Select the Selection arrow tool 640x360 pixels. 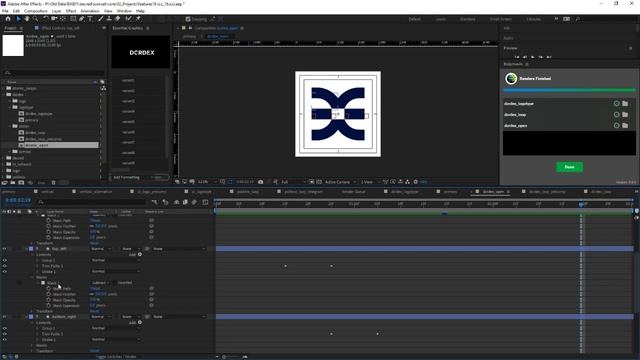coord(18,19)
